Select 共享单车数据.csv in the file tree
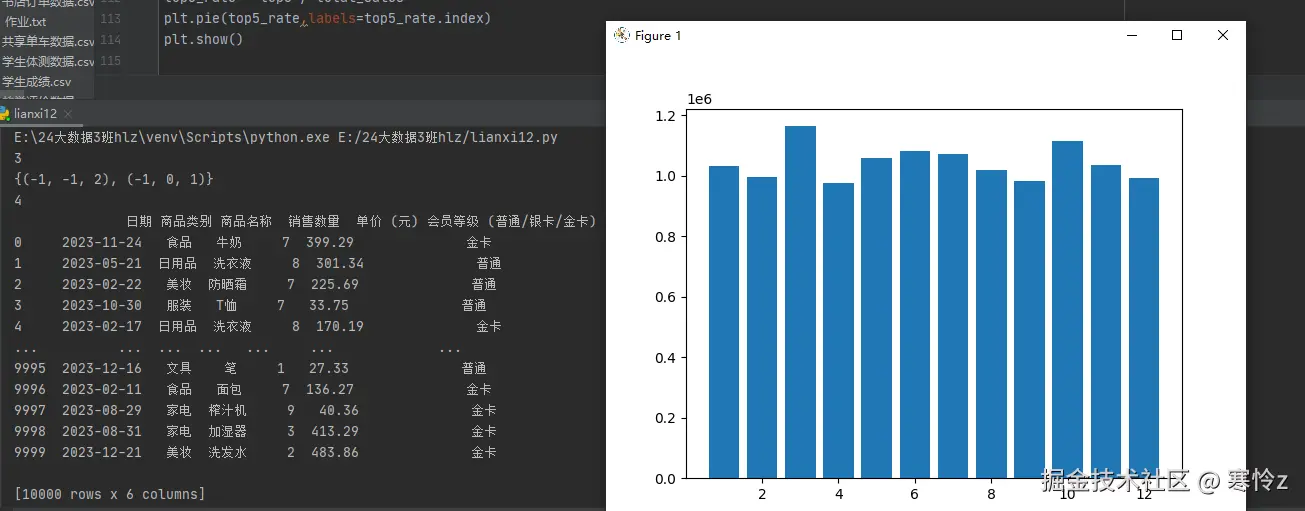 coord(48,42)
